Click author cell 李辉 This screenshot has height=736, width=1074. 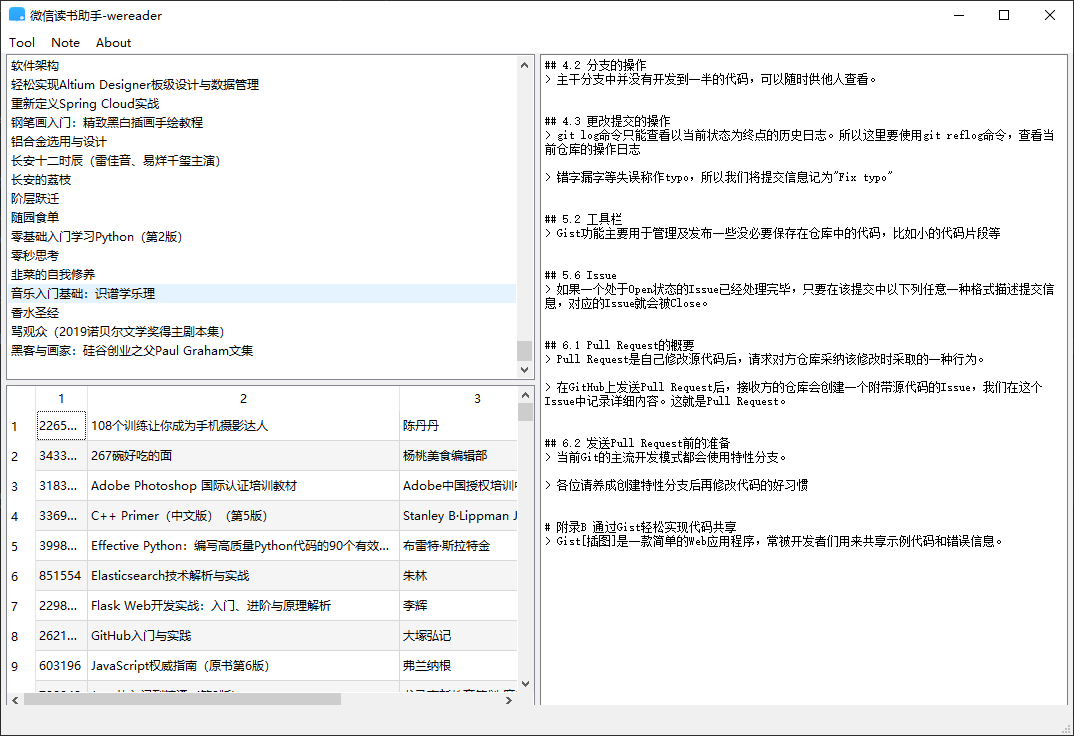tap(458, 606)
